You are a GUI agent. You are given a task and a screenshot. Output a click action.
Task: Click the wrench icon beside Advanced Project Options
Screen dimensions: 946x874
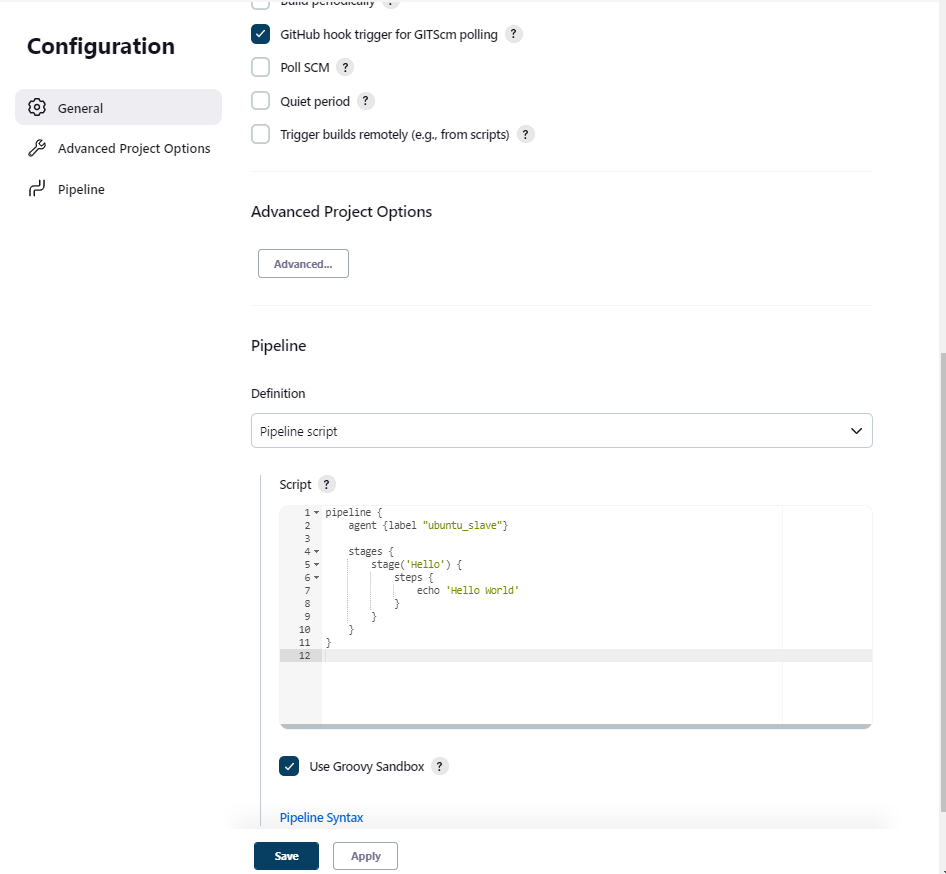37,147
